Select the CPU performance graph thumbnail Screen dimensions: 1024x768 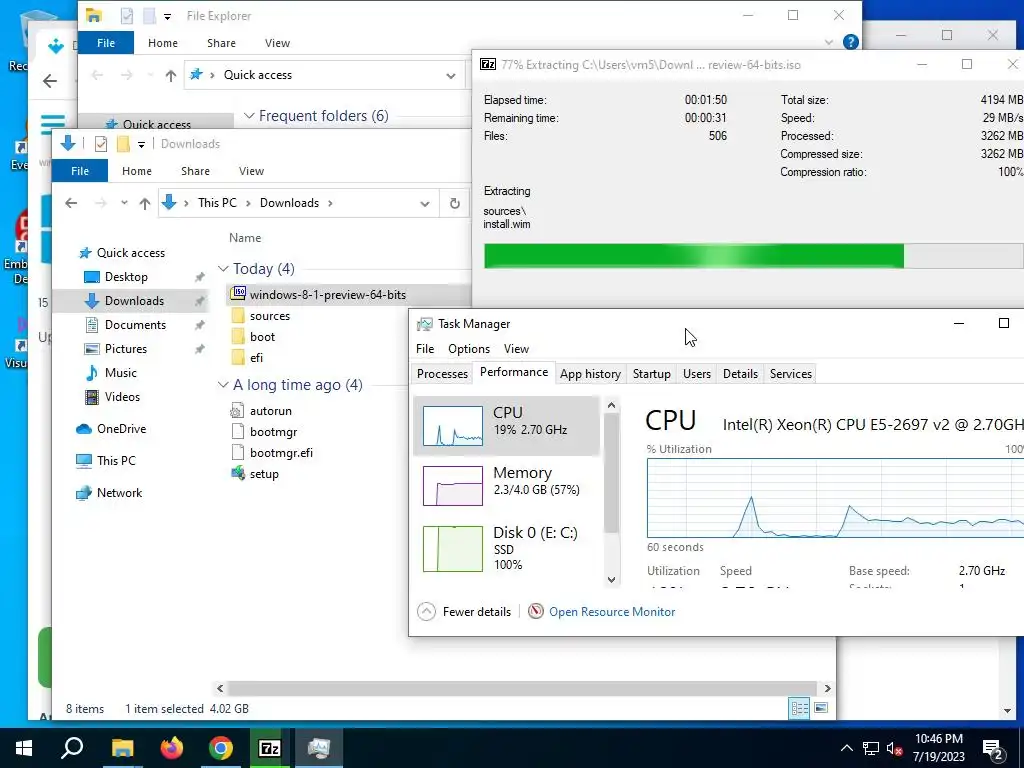(x=453, y=426)
